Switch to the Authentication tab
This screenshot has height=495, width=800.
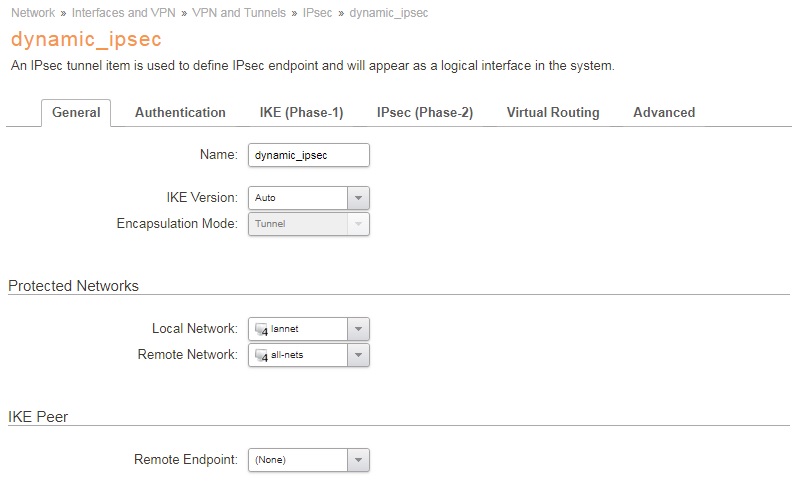(x=180, y=113)
